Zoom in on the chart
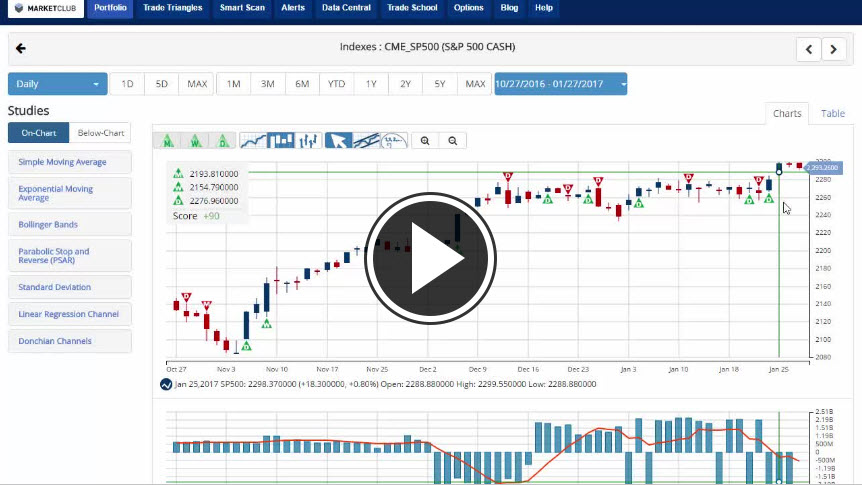The width and height of the screenshot is (862, 485). point(425,141)
